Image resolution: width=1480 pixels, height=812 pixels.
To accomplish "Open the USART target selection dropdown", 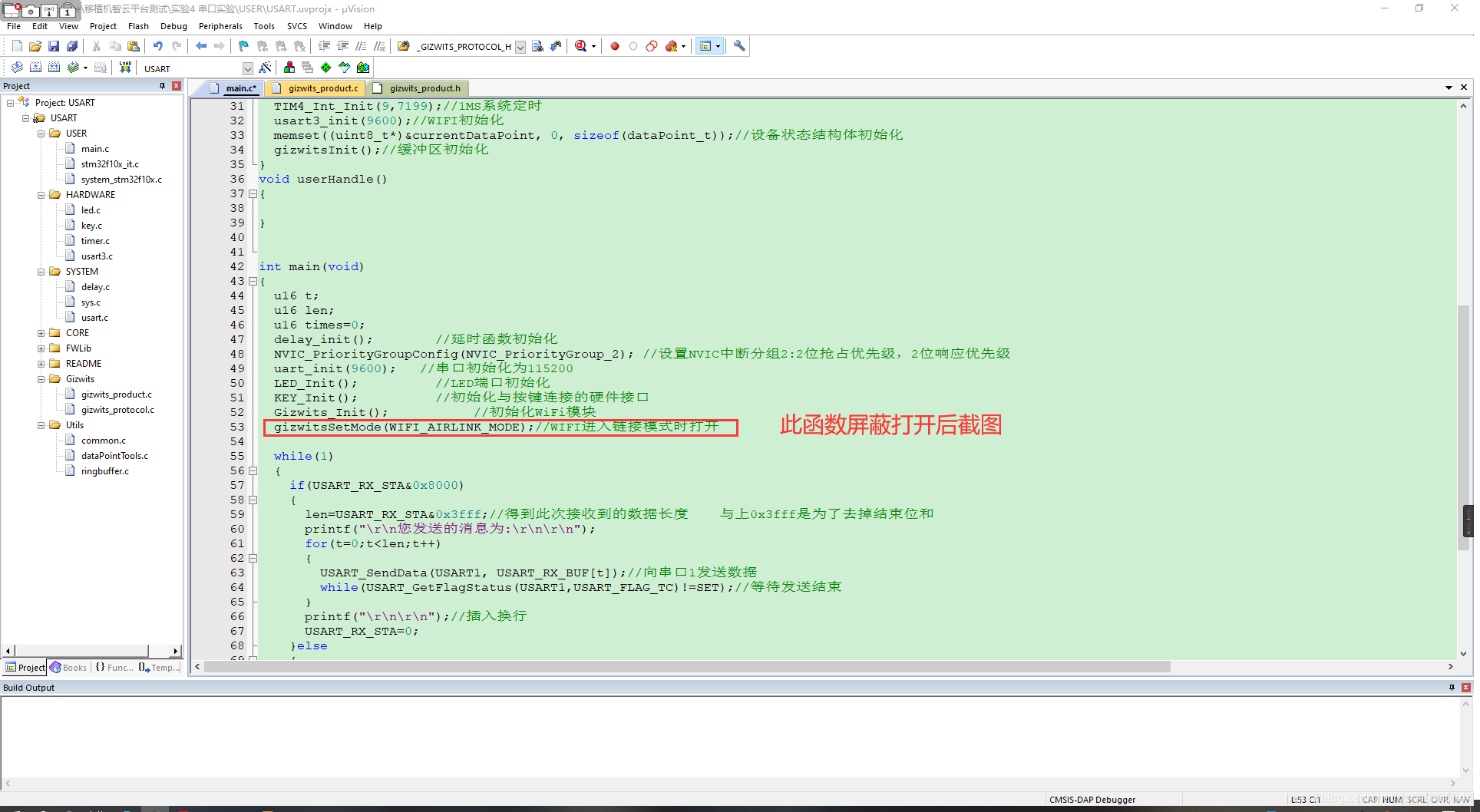I will tap(247, 68).
